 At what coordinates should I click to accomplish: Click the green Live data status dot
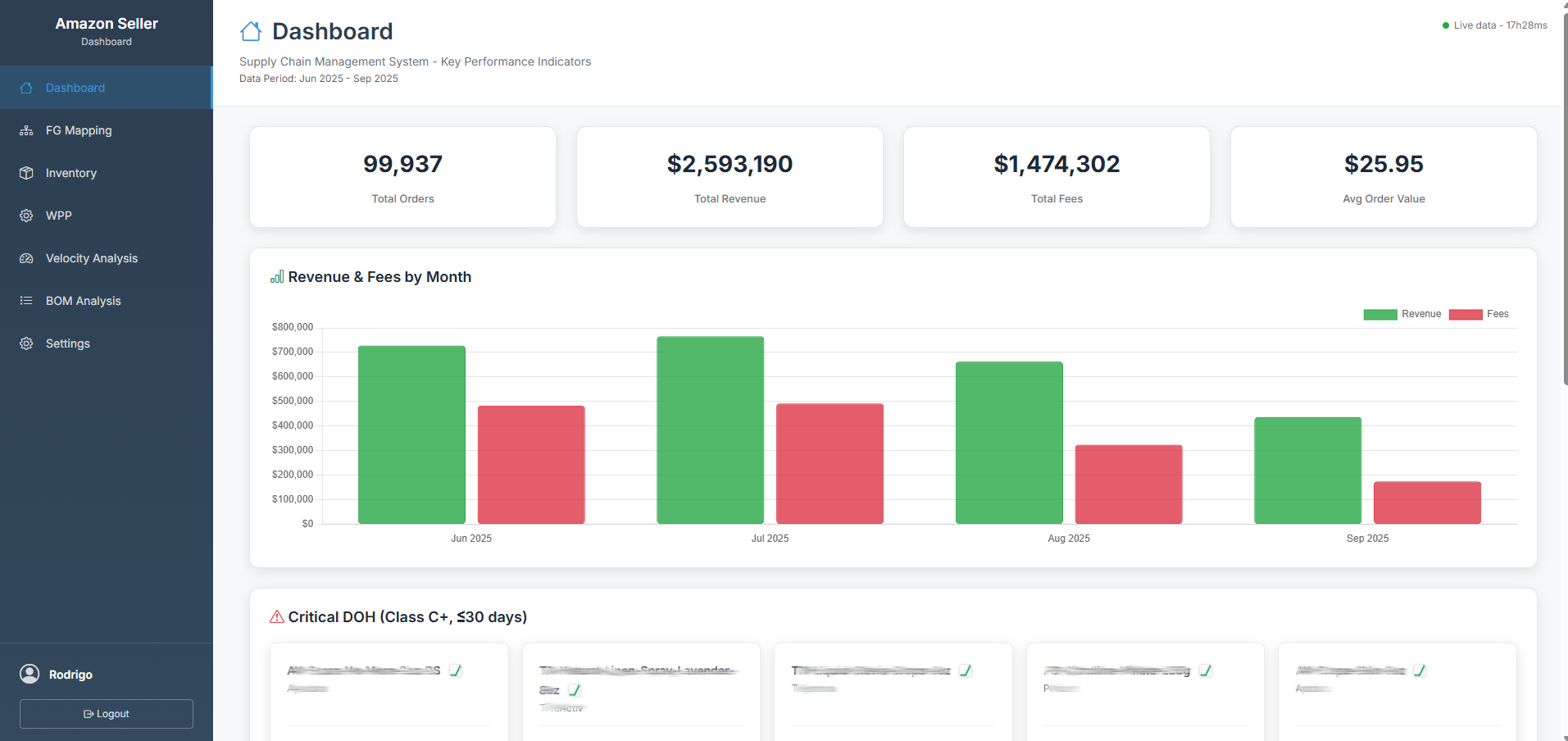[x=1446, y=25]
